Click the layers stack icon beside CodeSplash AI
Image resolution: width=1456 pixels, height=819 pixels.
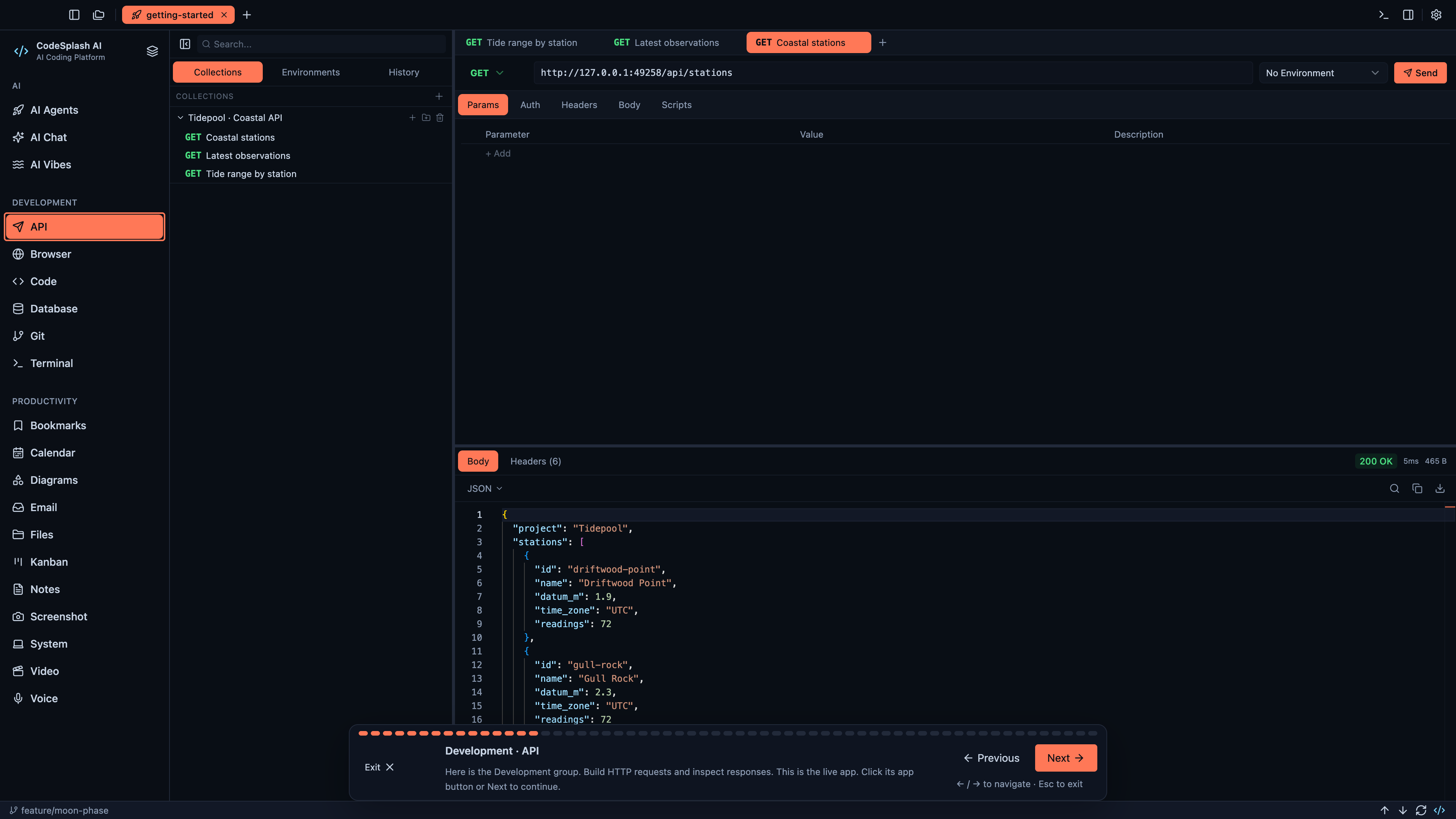click(x=152, y=51)
